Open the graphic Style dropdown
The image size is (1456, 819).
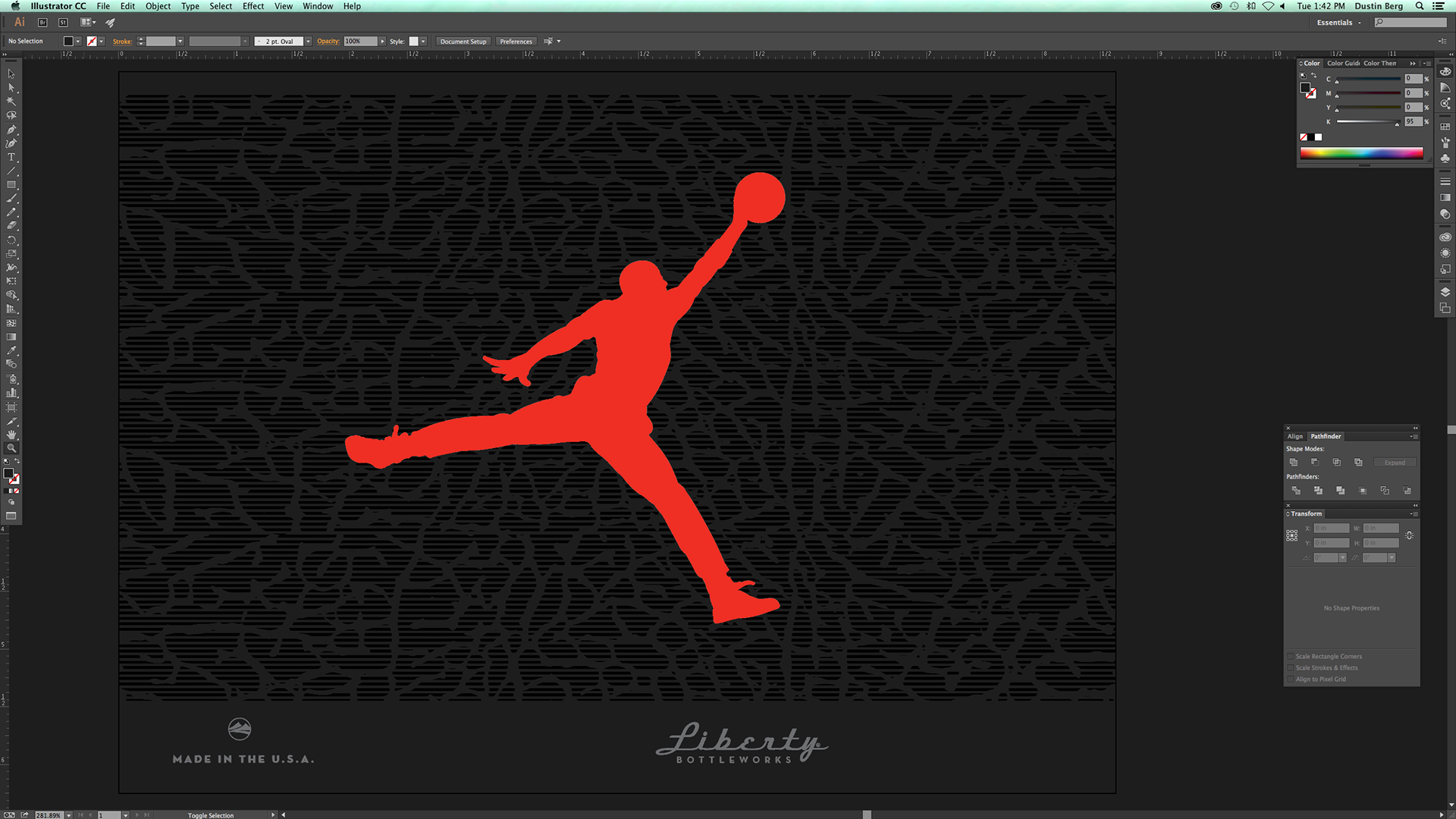[423, 42]
